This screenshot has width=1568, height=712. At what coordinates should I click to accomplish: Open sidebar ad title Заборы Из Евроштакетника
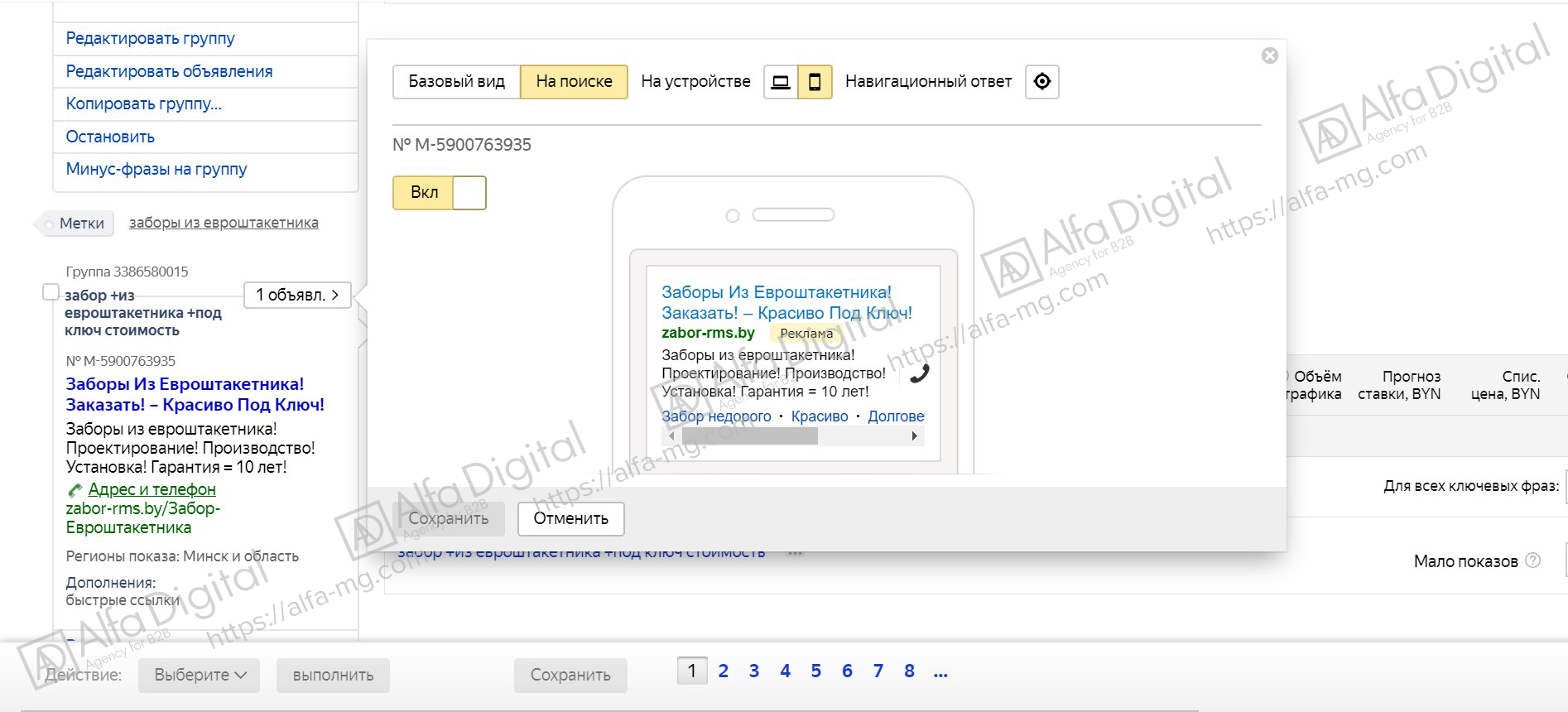195,394
